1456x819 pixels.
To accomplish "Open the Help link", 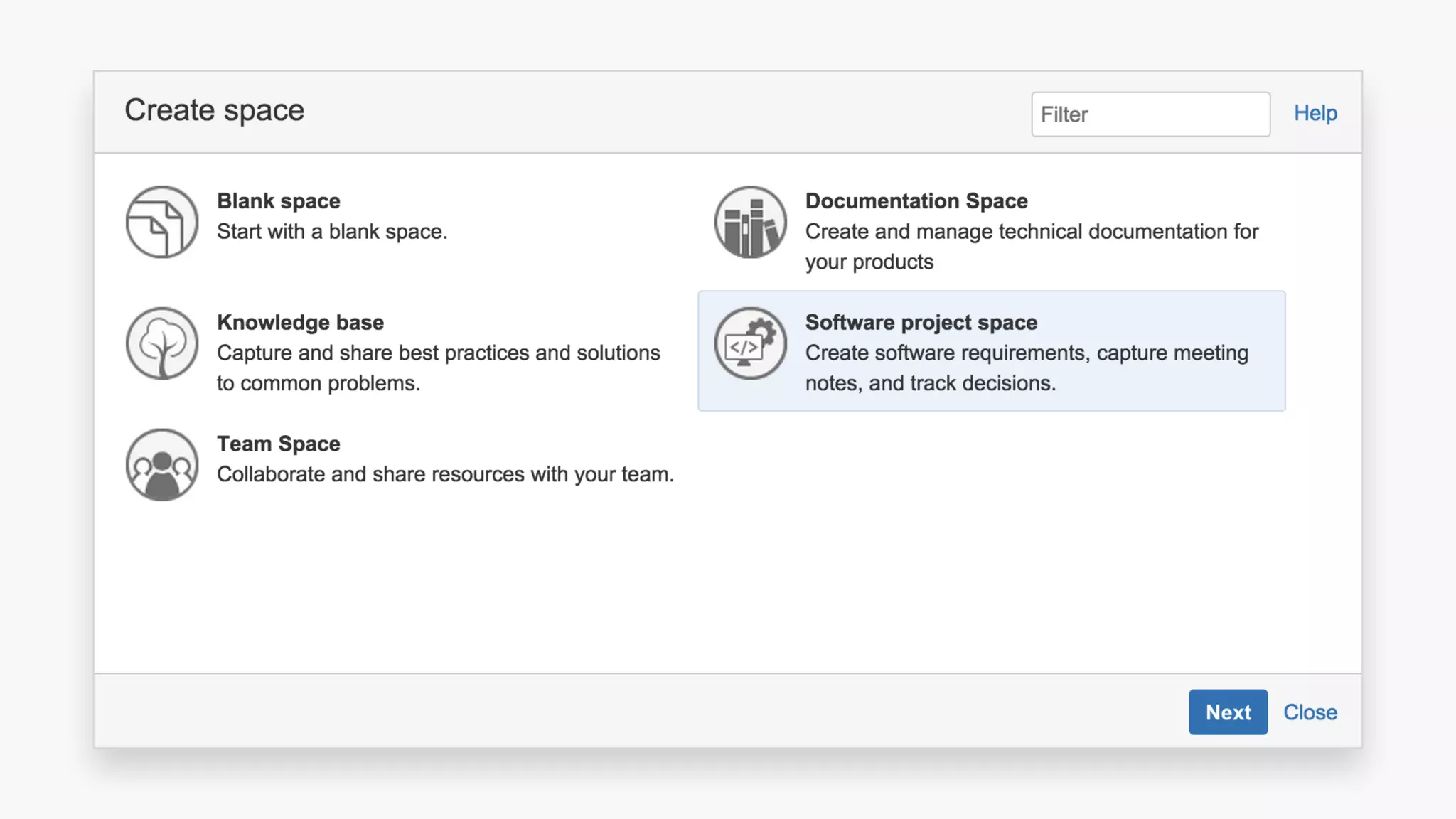I will click(x=1315, y=113).
